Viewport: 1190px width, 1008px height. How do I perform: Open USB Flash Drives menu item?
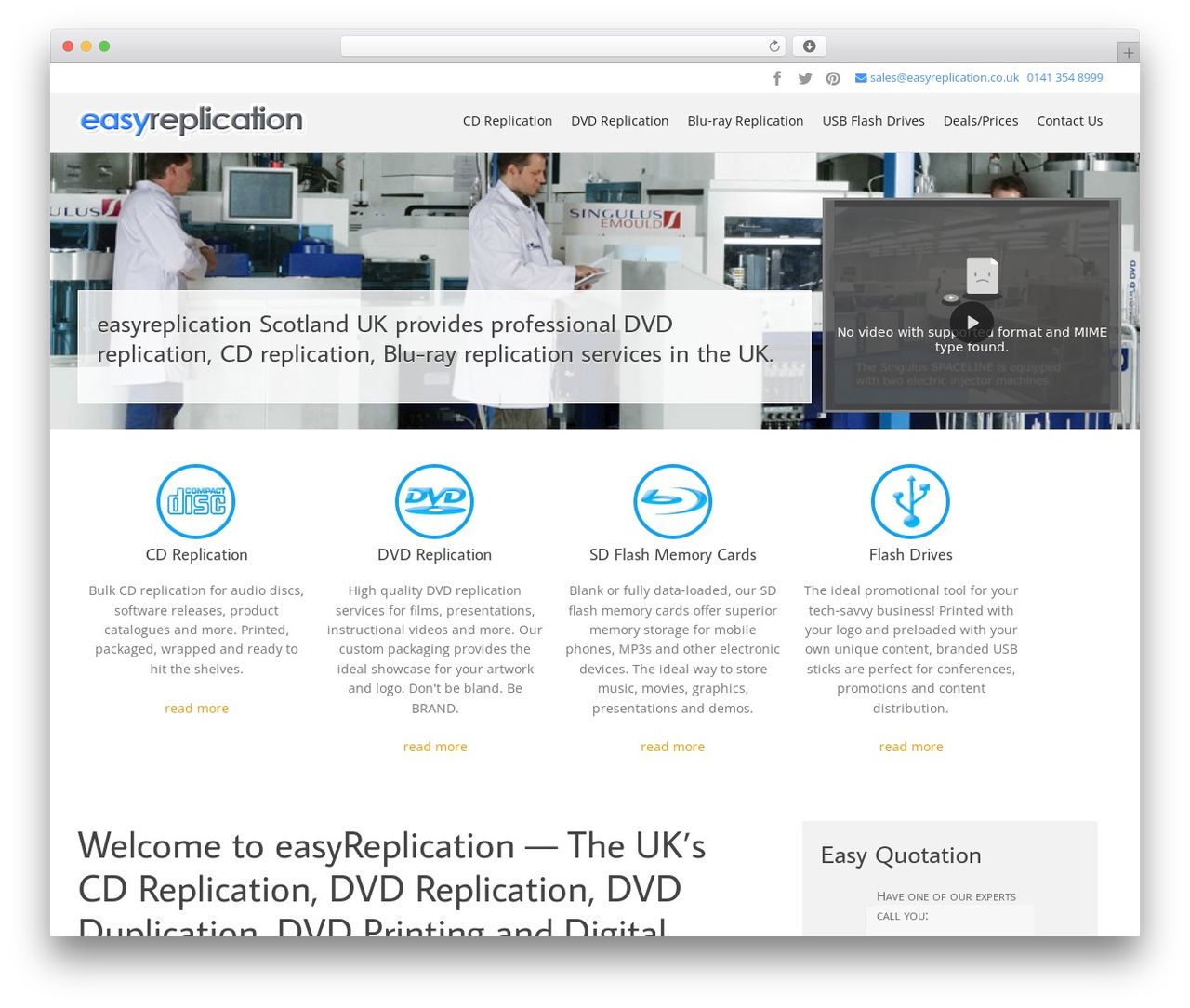coord(873,121)
